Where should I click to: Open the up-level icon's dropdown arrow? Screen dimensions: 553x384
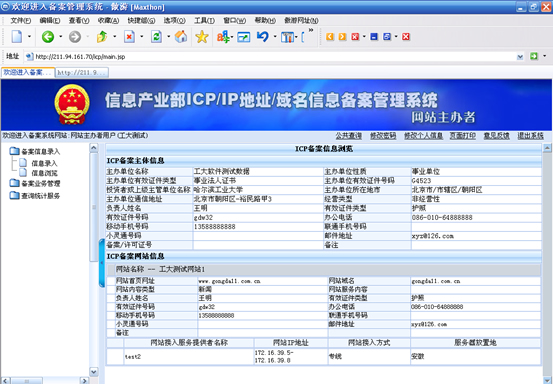coord(115,36)
